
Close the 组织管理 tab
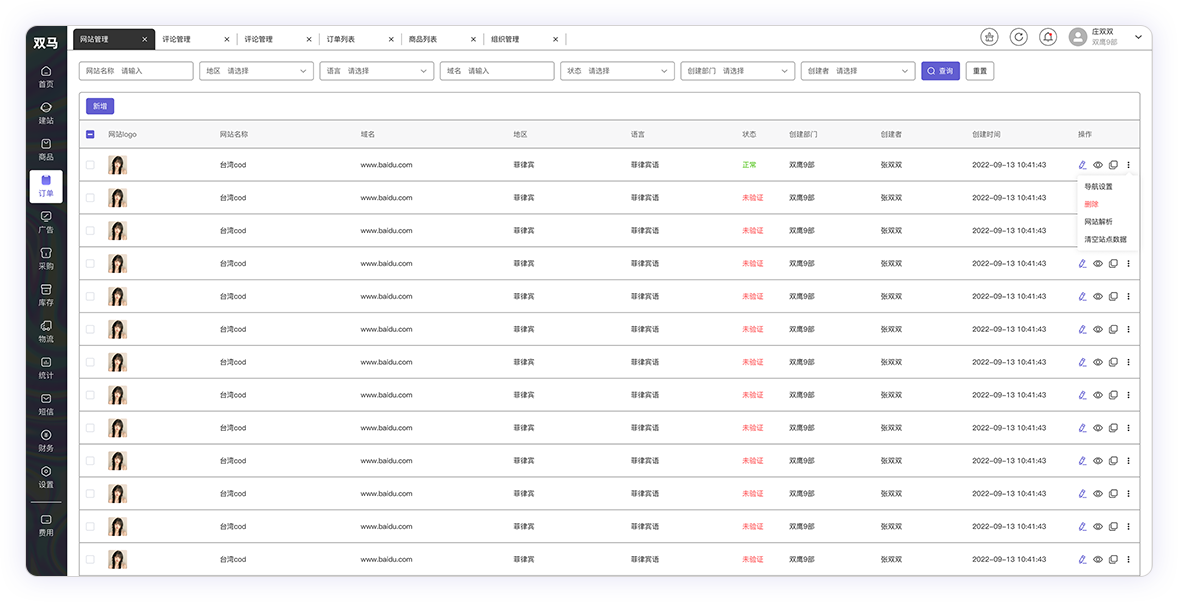point(555,39)
